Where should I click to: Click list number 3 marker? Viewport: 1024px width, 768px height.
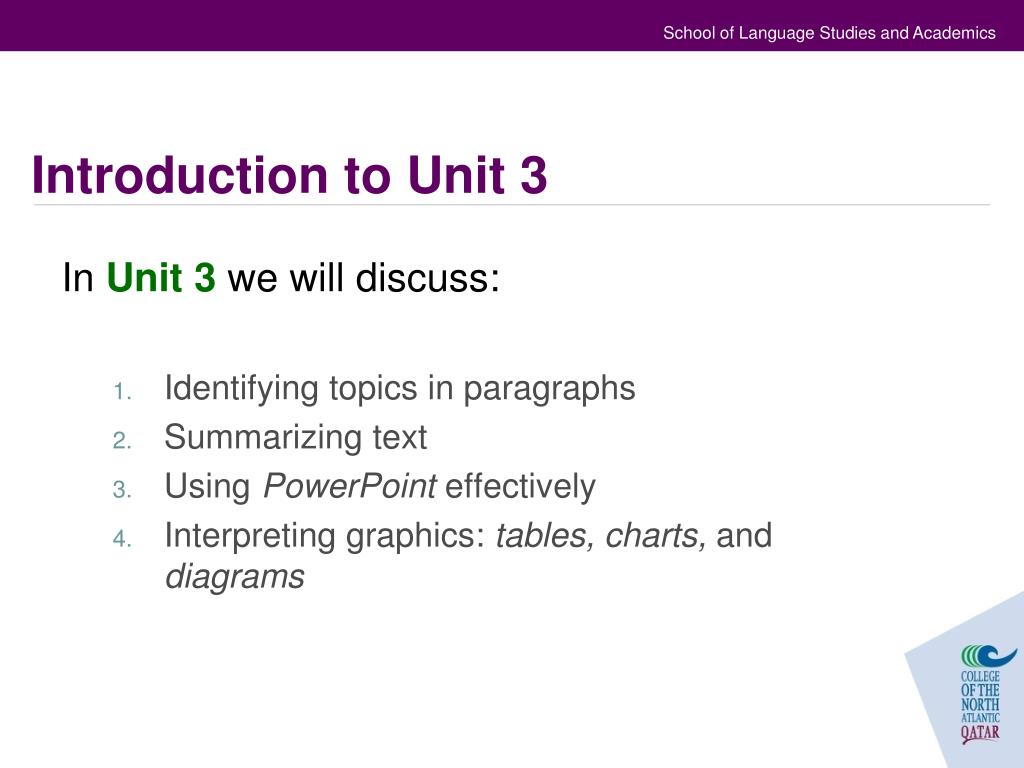coord(122,490)
